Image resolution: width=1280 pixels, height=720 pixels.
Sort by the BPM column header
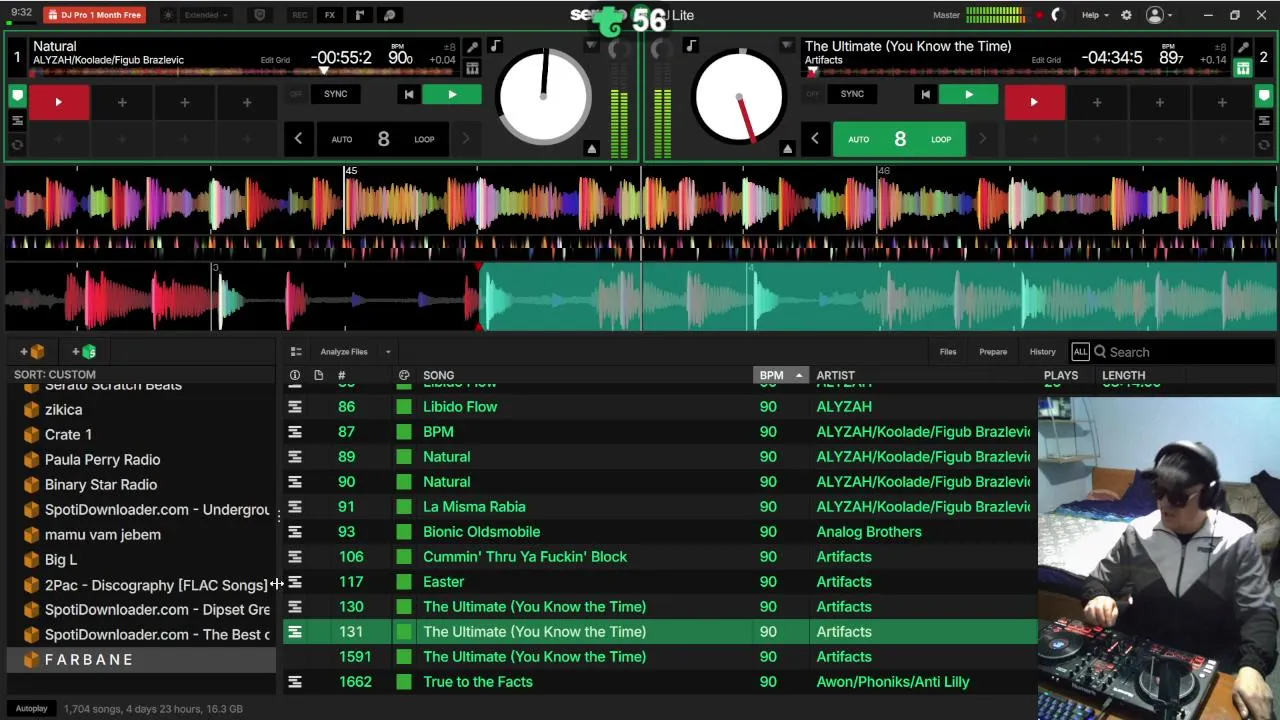(779, 375)
